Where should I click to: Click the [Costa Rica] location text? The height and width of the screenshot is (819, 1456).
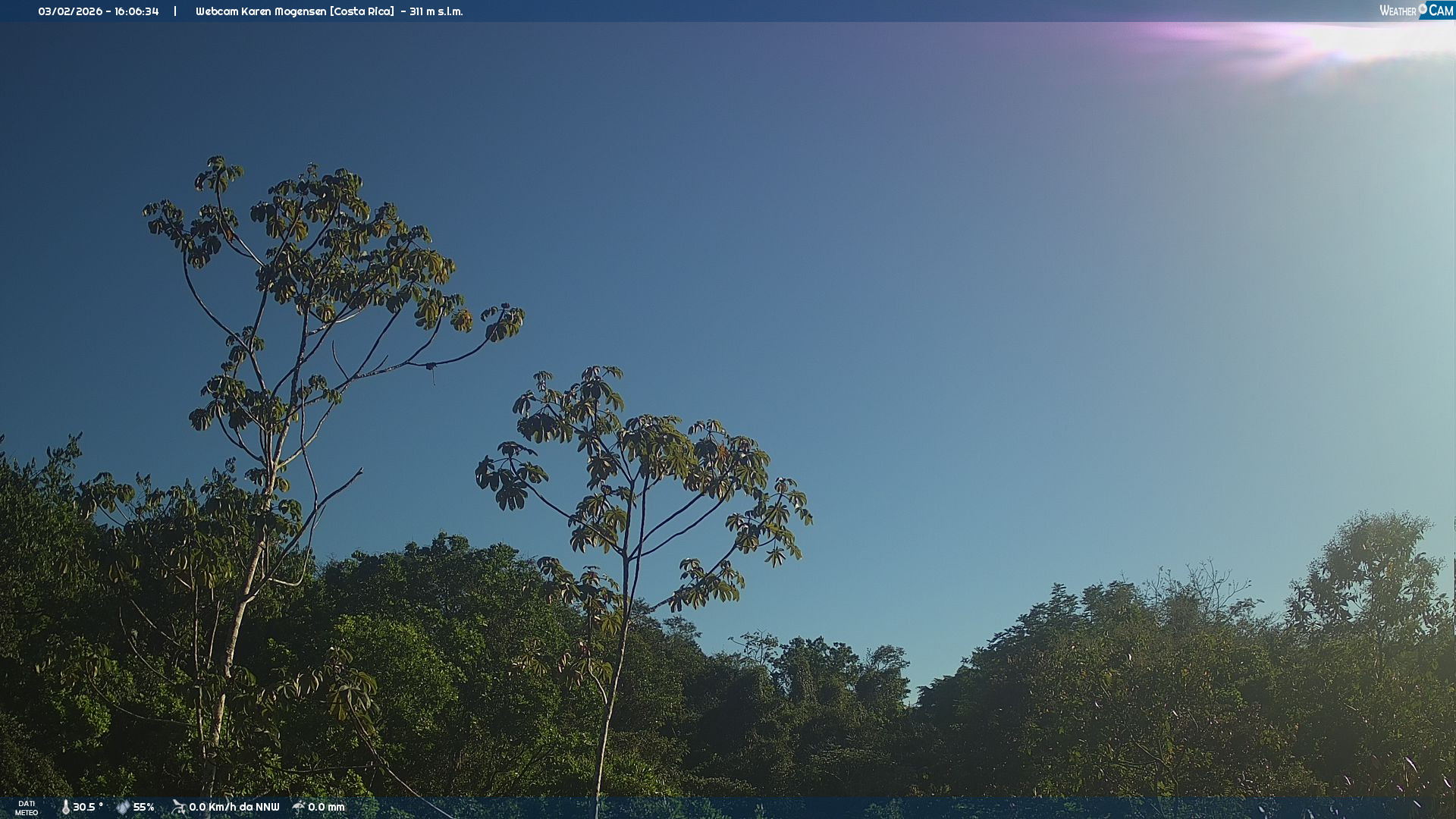coord(362,11)
